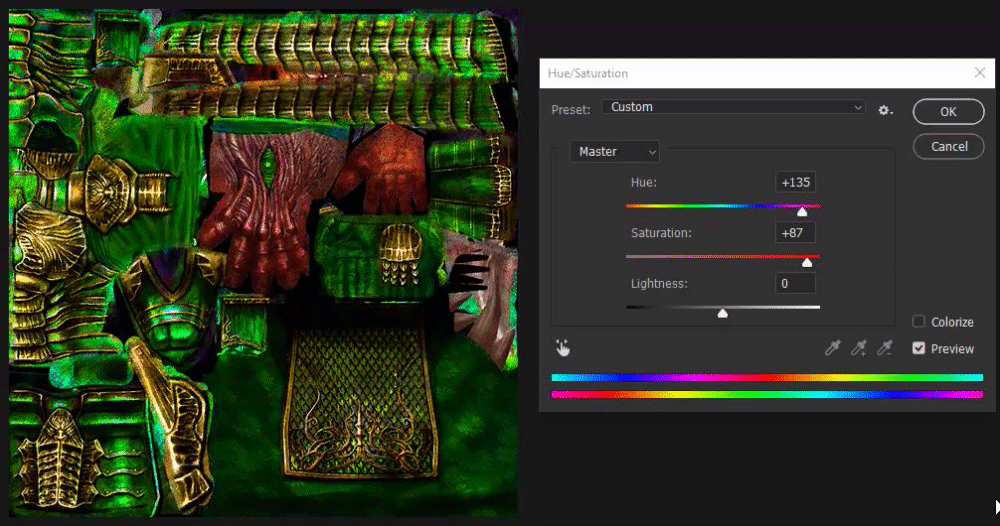Open the Preset dropdown showing Custom
The width and height of the screenshot is (1000, 526).
(x=734, y=107)
